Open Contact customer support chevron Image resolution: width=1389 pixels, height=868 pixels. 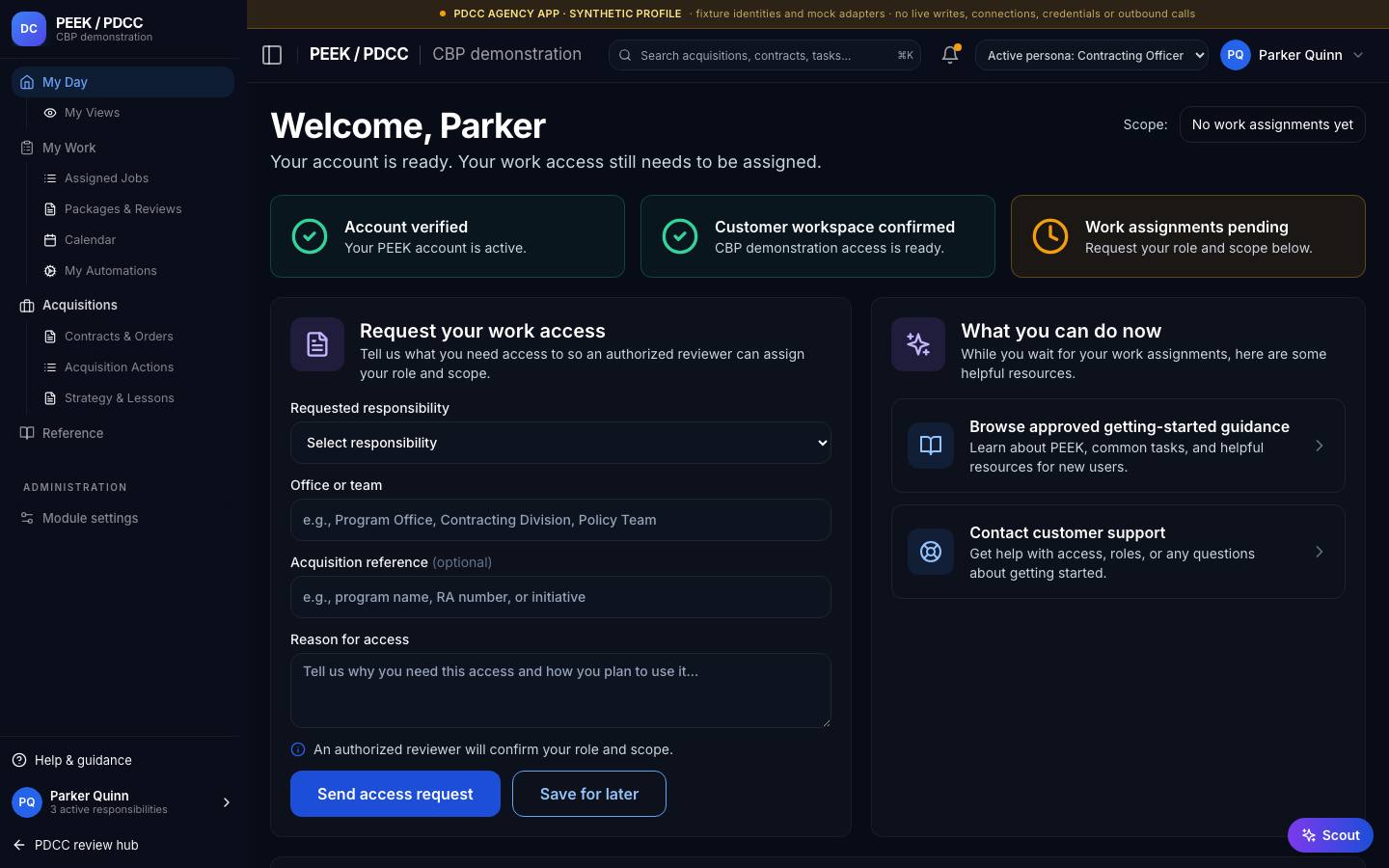point(1320,552)
